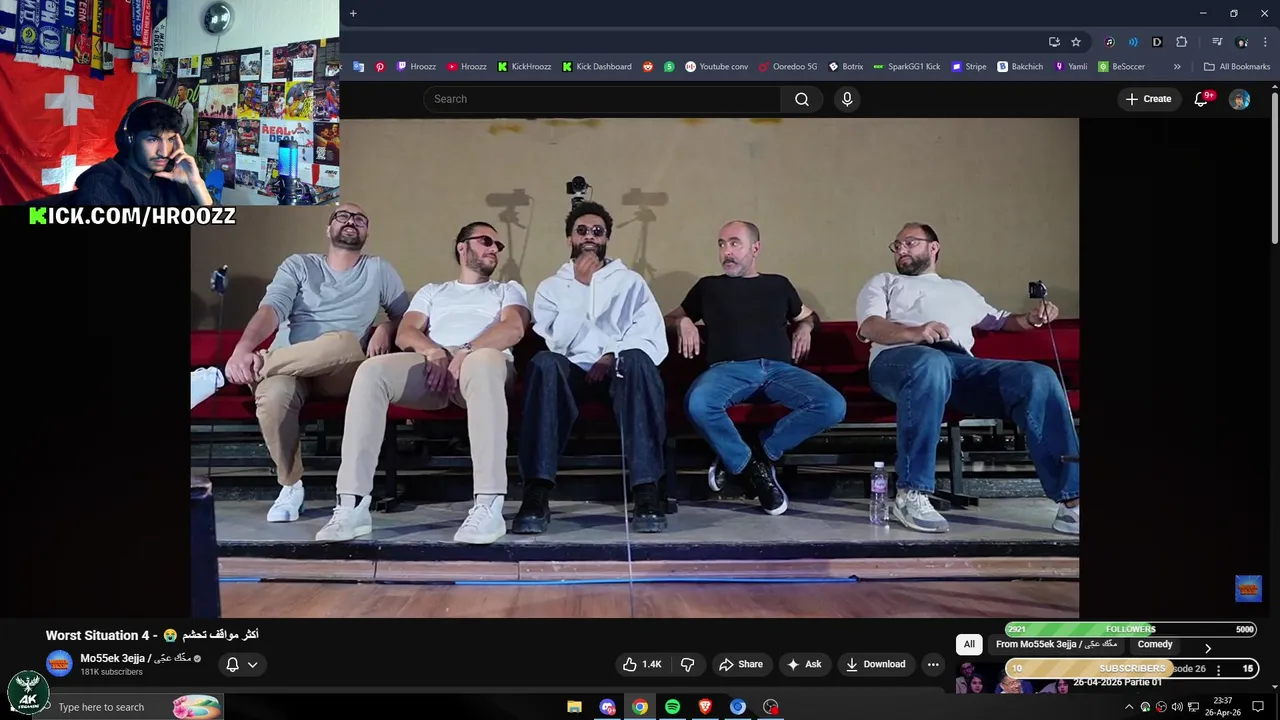1280x720 pixels.
Task: Select the All filter chip
Action: [969, 644]
